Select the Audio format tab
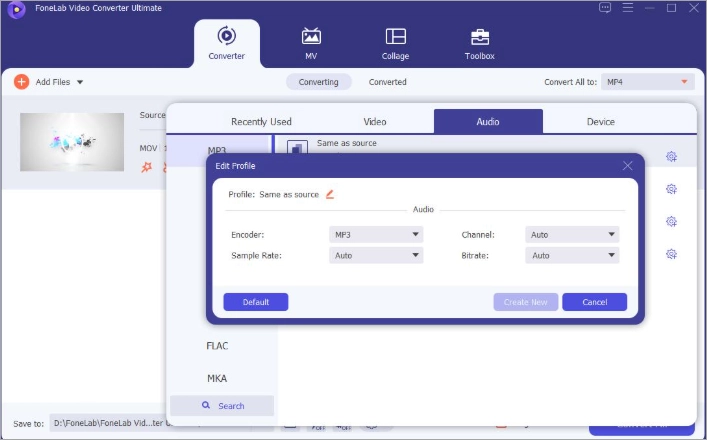This screenshot has height=440, width=707. coord(488,122)
